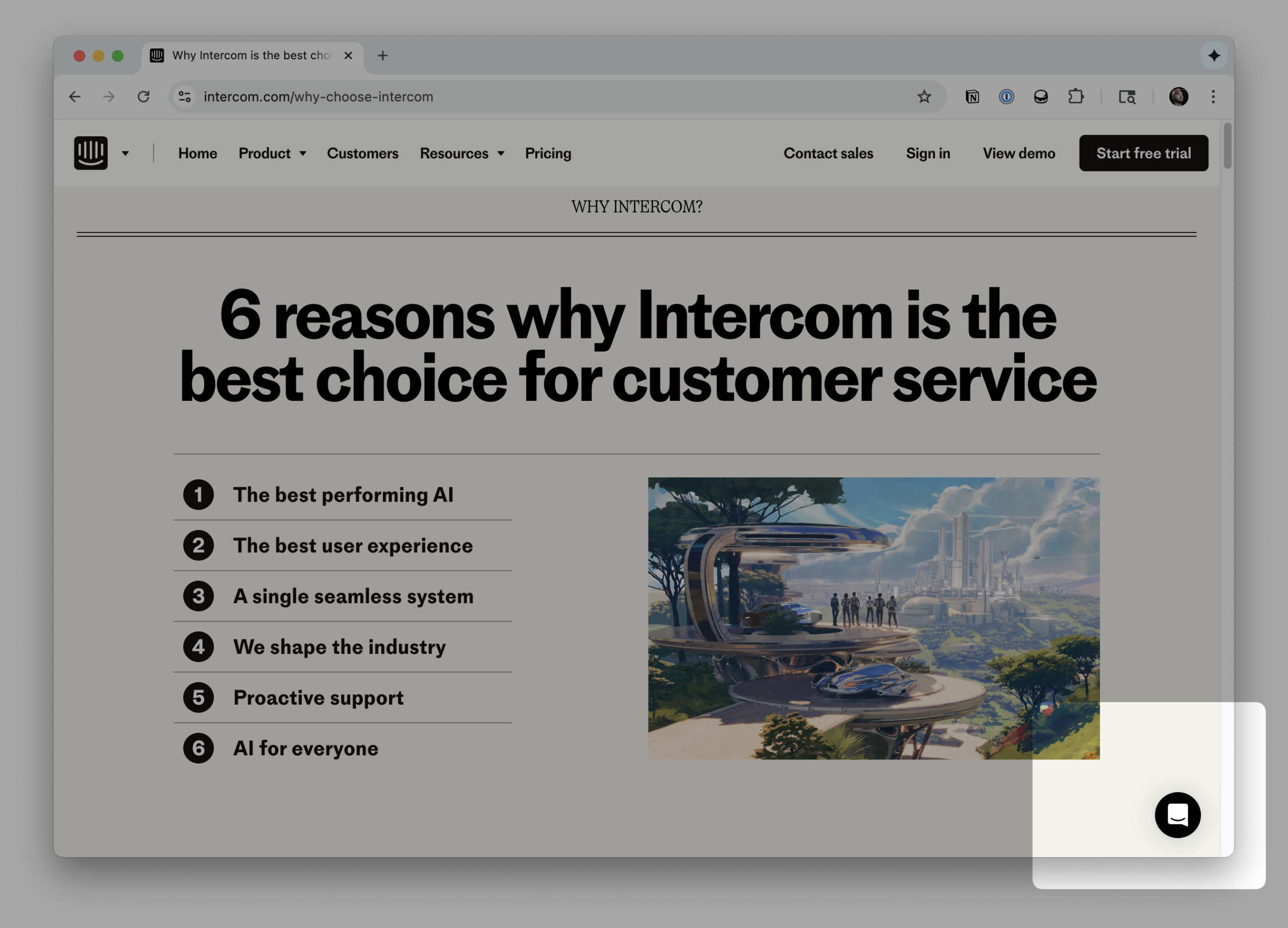1288x928 pixels.
Task: Select reason 6 AI for everyone
Action: click(x=343, y=748)
